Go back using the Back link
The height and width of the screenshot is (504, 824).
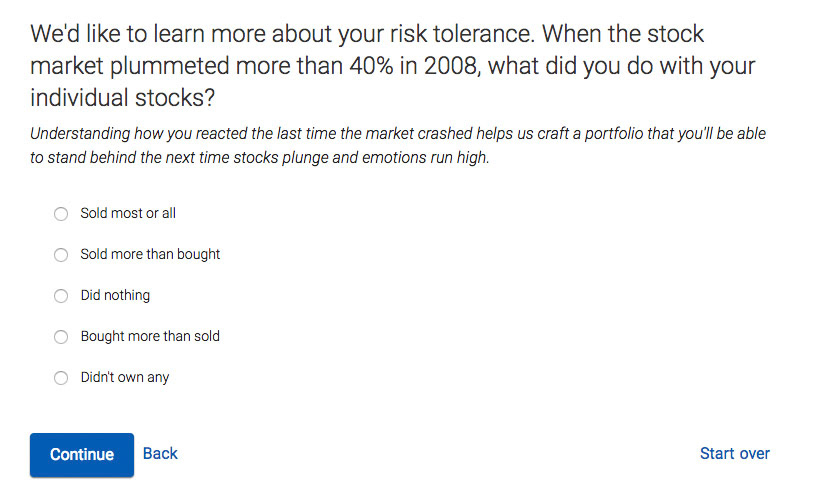(x=160, y=453)
